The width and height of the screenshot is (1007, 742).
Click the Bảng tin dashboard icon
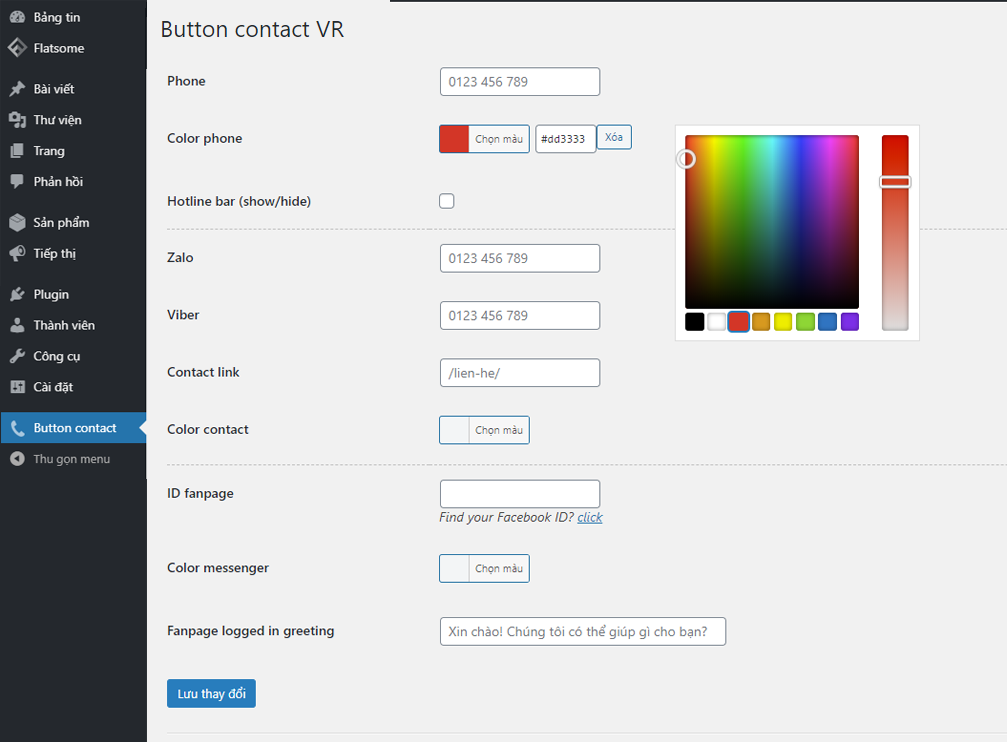click(x=17, y=17)
